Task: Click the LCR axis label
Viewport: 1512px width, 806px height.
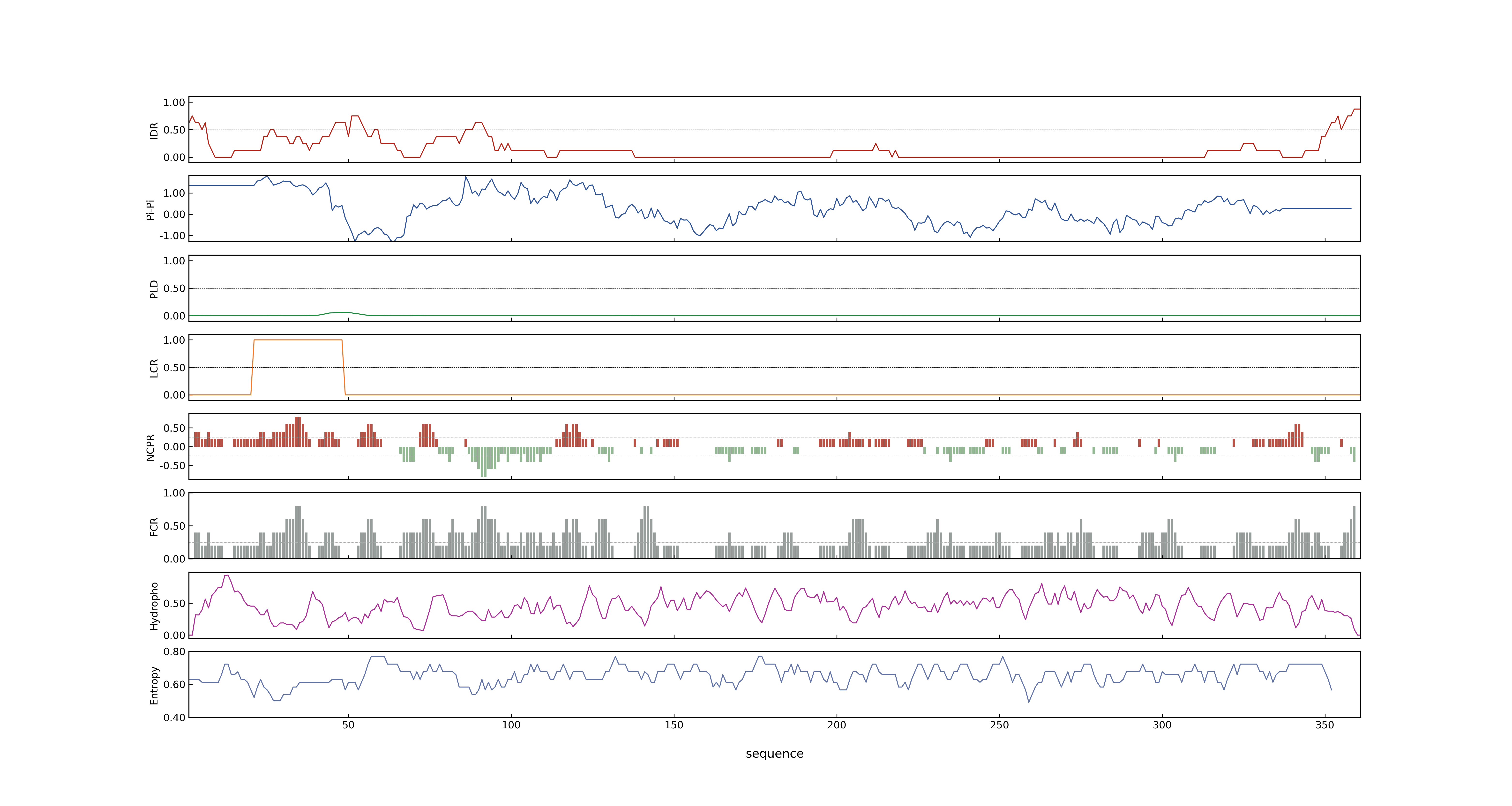Action: coord(154,368)
